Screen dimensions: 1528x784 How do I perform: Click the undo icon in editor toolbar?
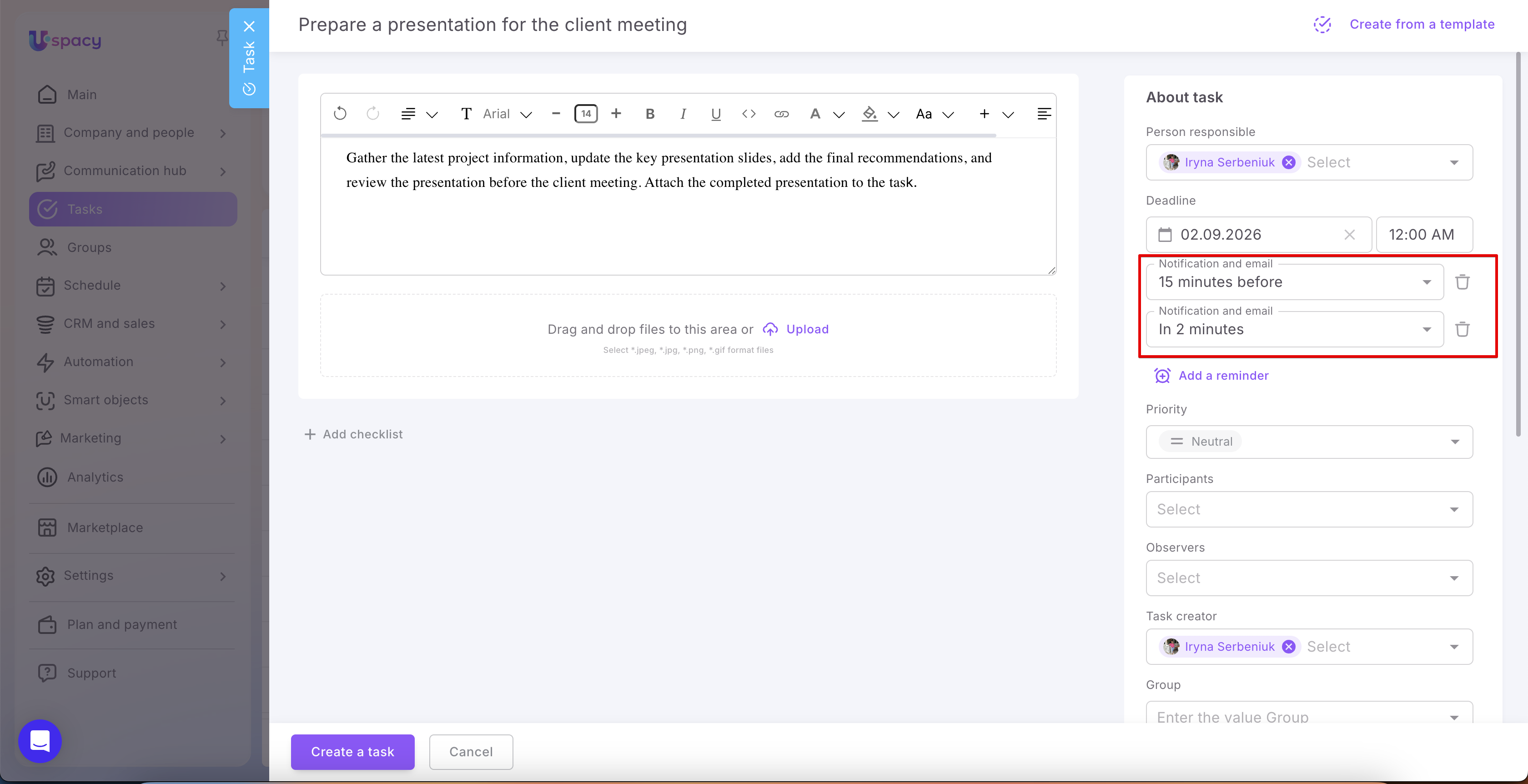[340, 113]
